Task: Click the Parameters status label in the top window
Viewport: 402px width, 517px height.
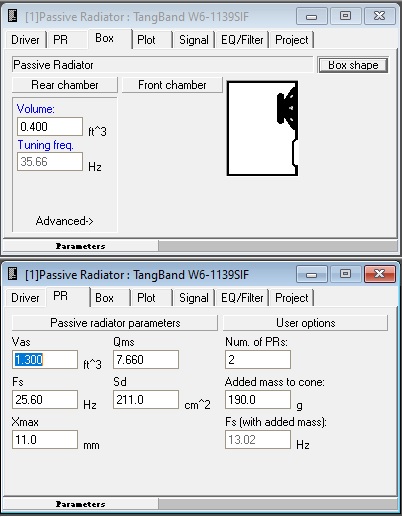Action: [x=80, y=246]
